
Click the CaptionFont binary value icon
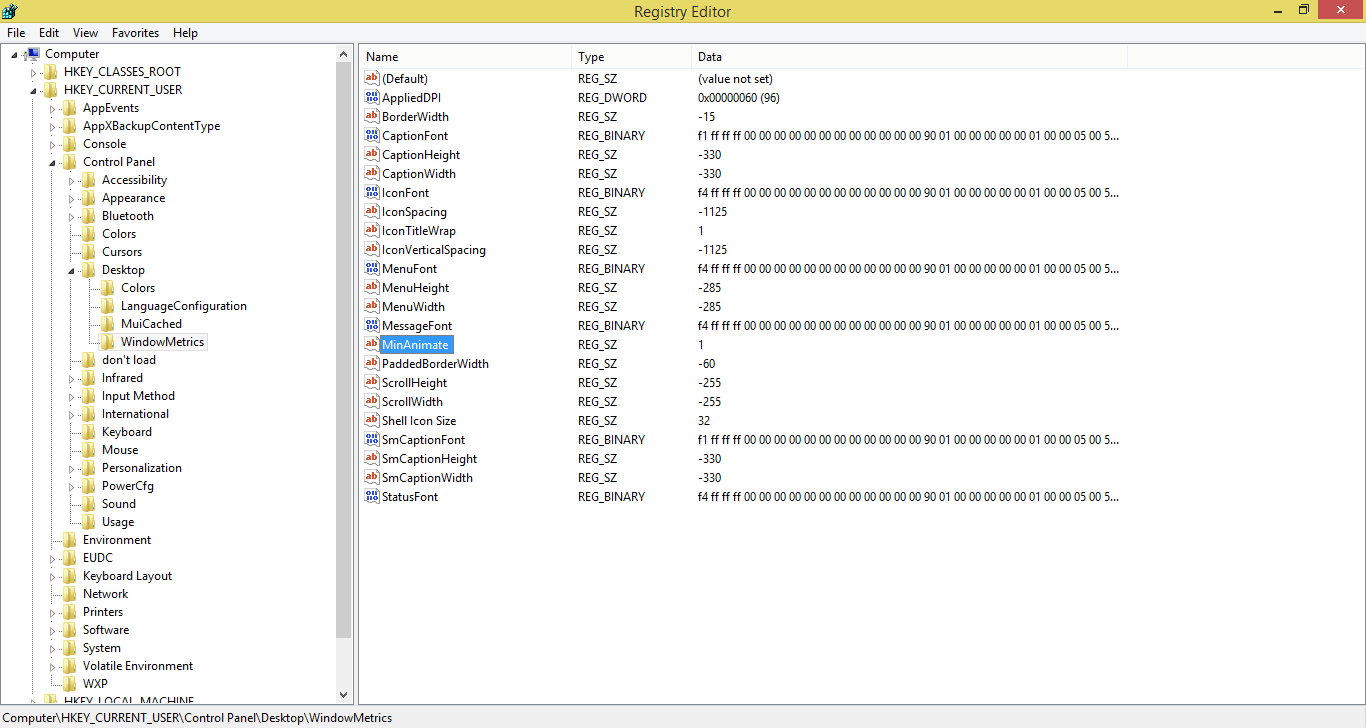coord(372,136)
